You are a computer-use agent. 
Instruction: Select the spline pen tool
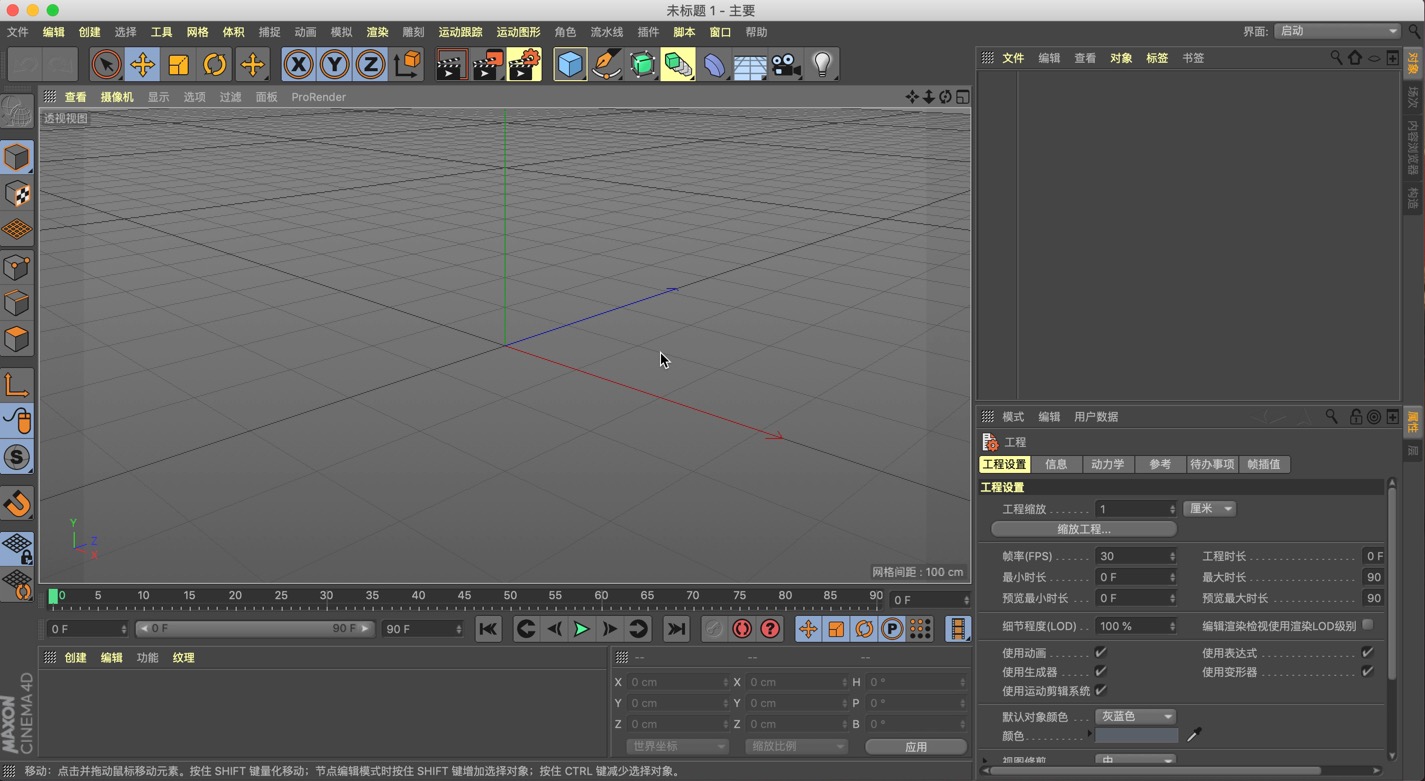pos(606,65)
